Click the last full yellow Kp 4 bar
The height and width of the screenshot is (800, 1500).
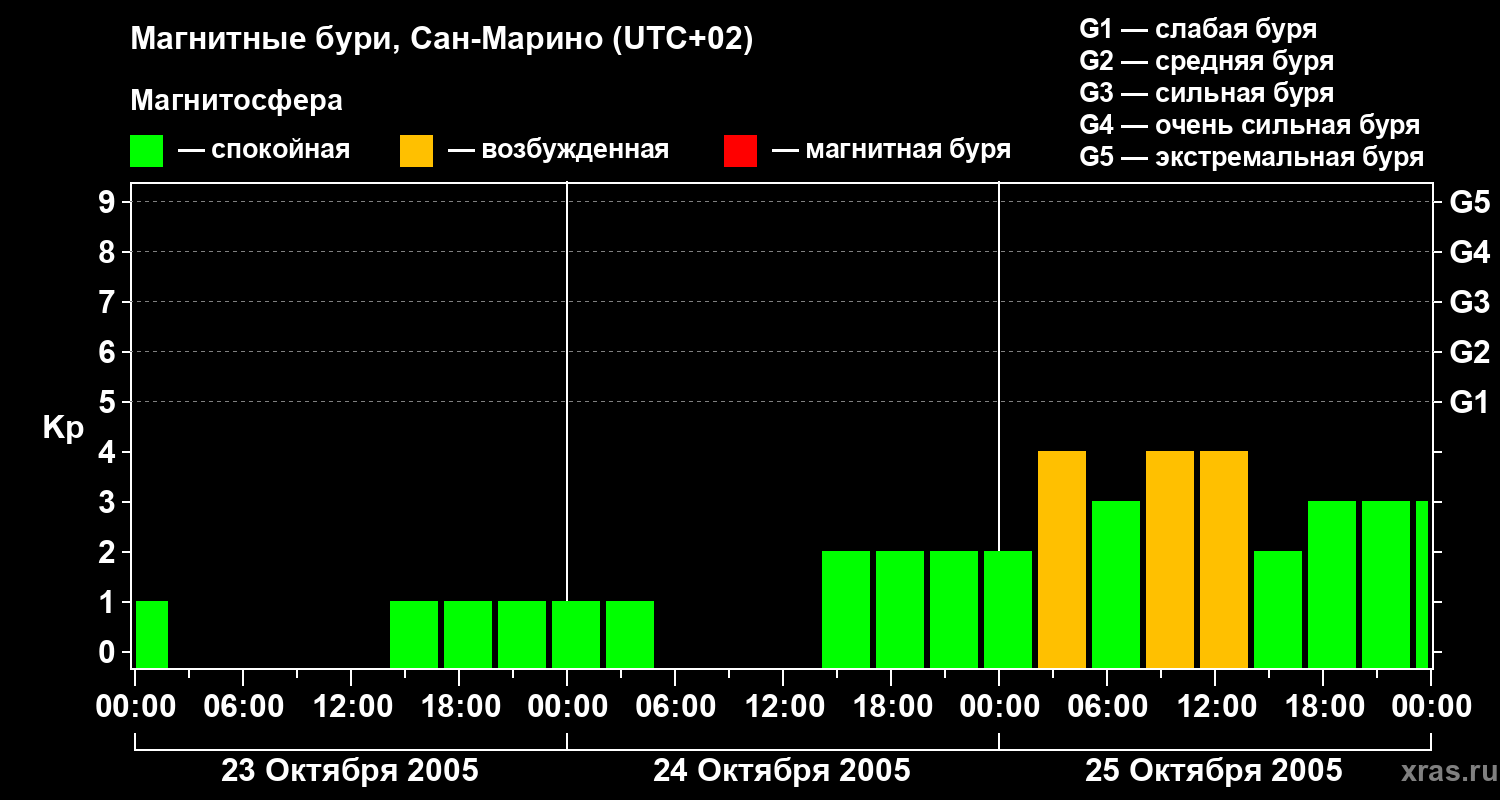pos(1224,560)
